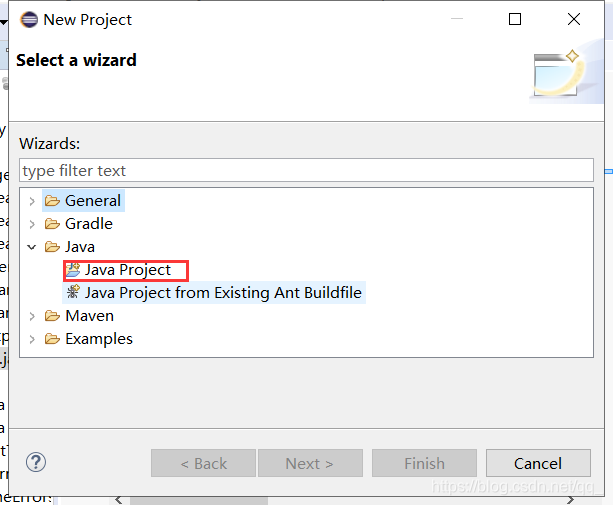
Task: Focus the type filter text field
Action: click(x=306, y=170)
